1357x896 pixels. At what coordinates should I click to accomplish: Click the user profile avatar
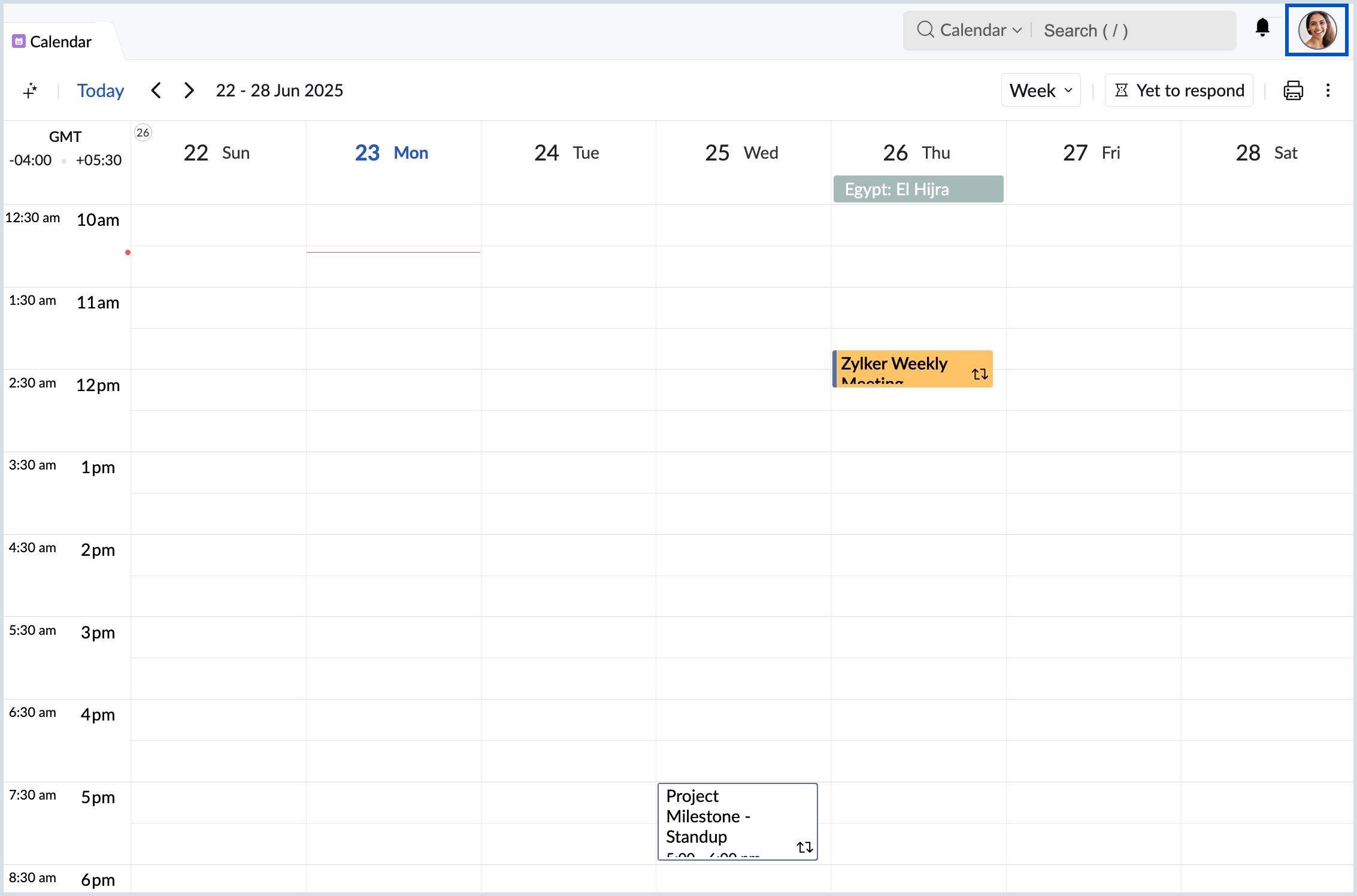pos(1316,30)
